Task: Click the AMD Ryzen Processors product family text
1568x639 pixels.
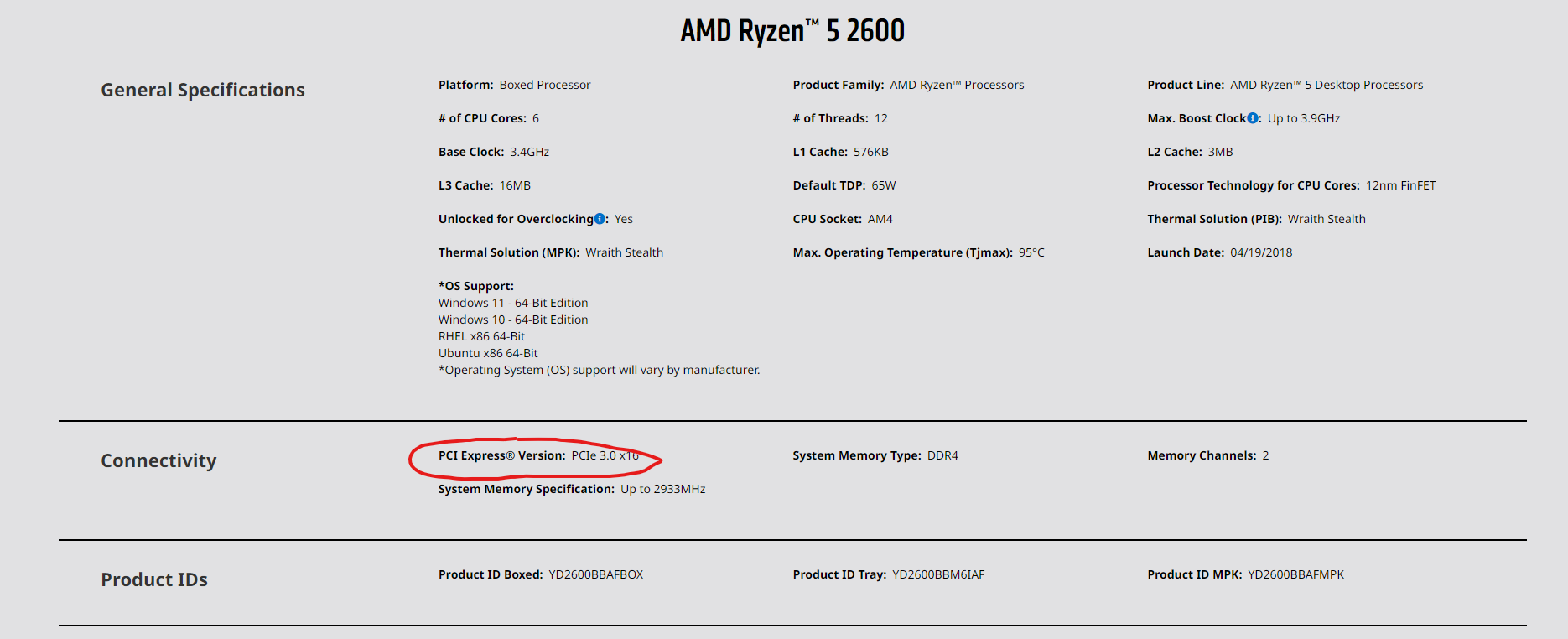Action: [957, 85]
